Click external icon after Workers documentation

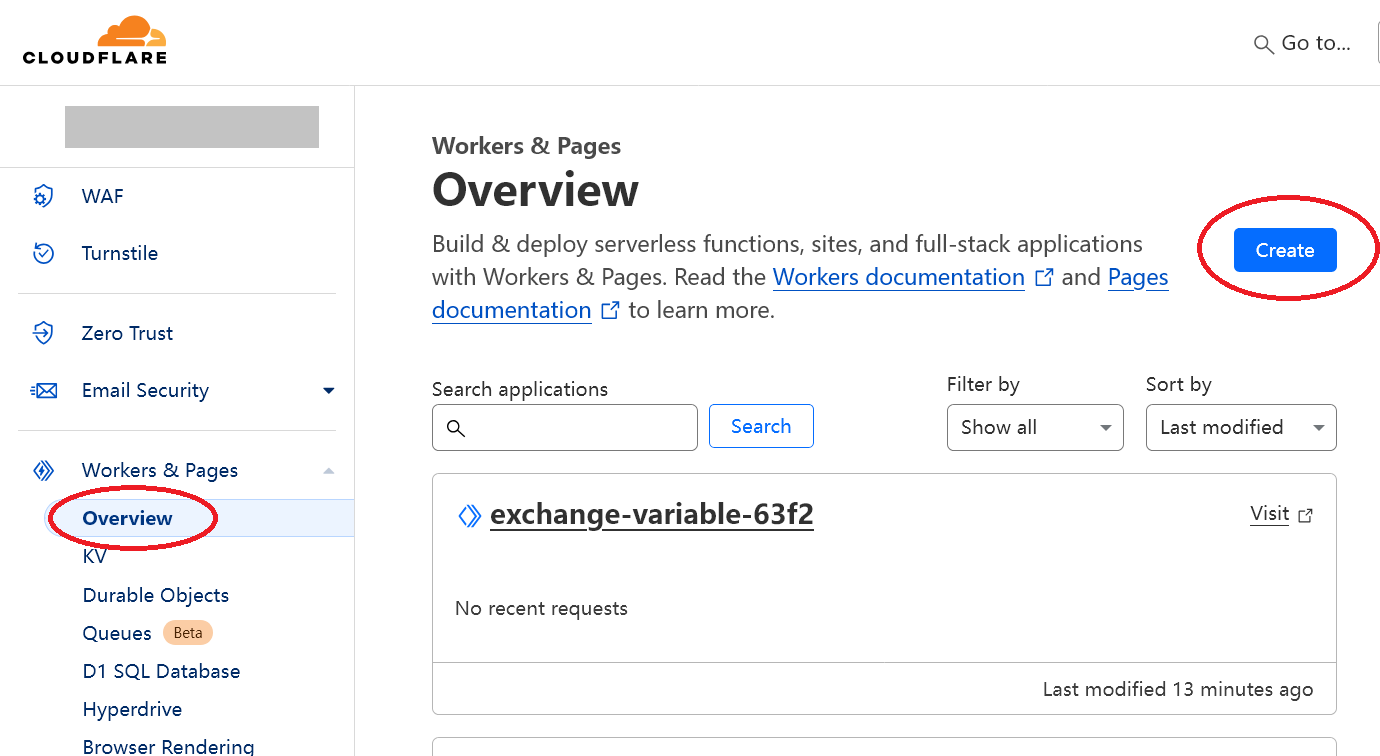[1044, 278]
